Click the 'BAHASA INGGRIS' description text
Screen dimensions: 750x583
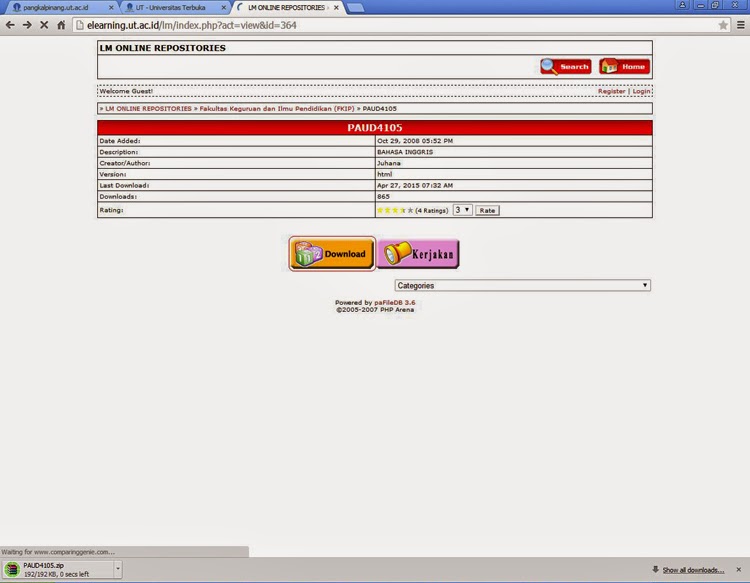(405, 152)
